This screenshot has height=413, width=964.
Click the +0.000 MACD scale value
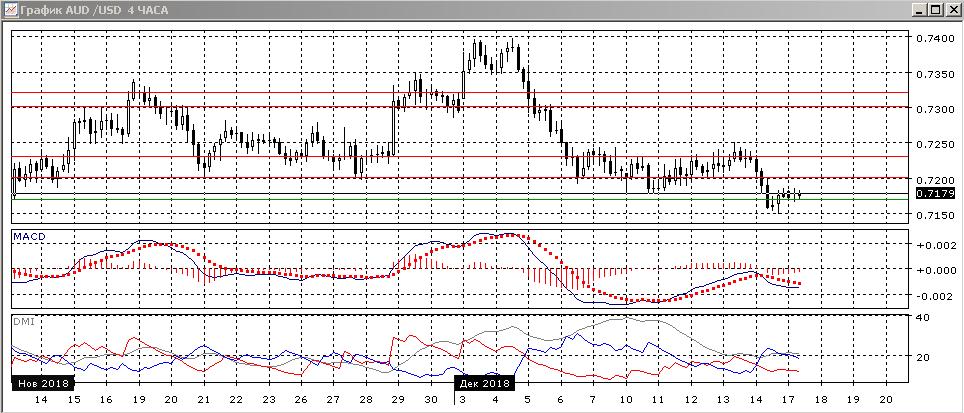tap(936, 270)
